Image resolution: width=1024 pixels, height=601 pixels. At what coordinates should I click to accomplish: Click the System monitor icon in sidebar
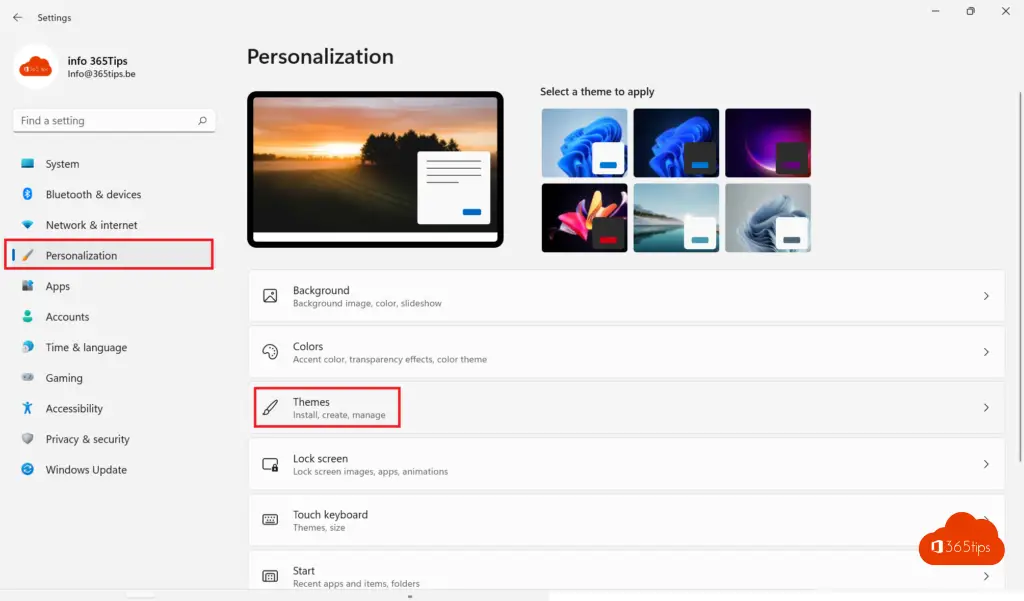tap(27, 164)
